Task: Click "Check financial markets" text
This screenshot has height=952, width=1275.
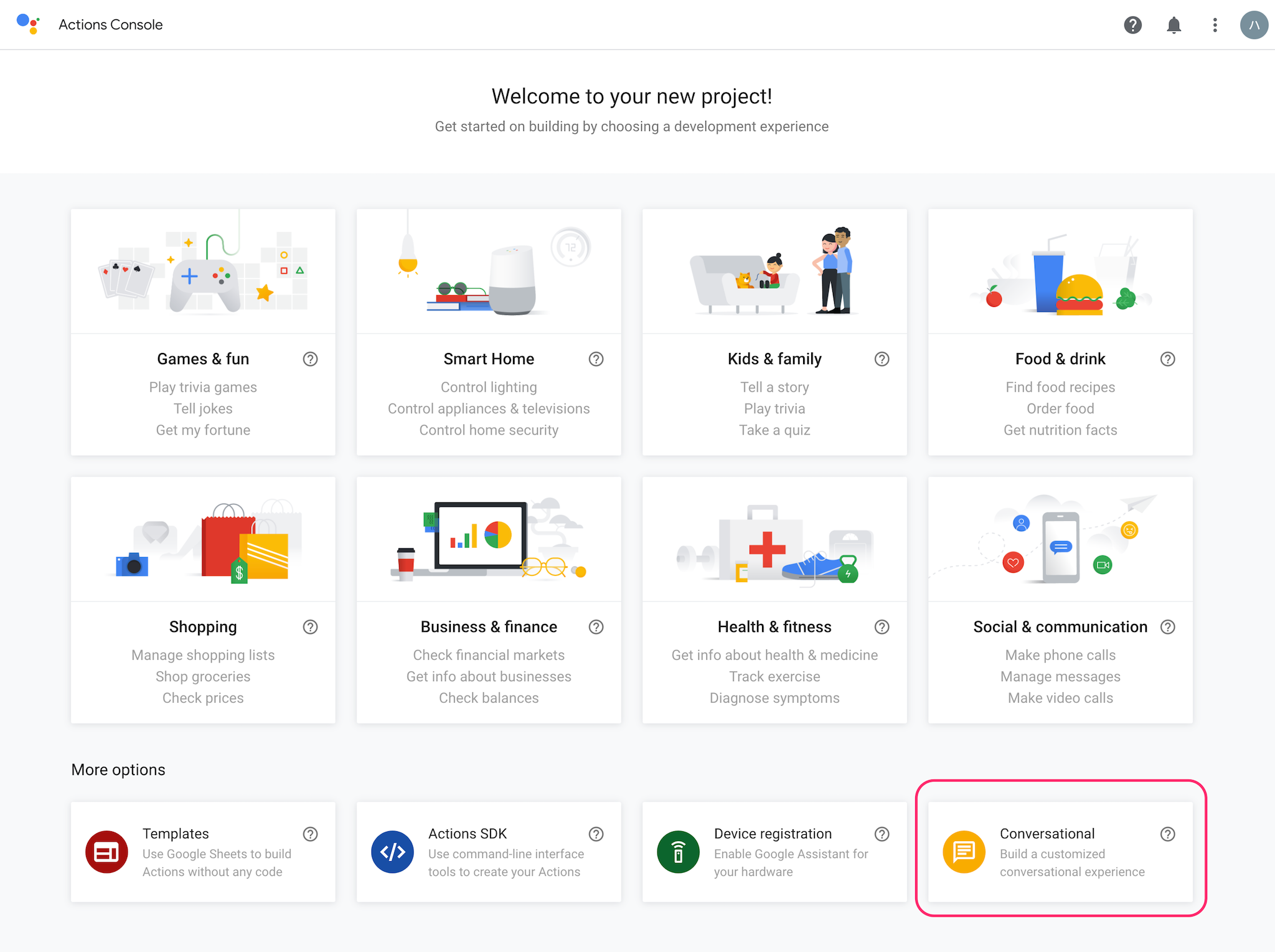Action: click(x=489, y=655)
